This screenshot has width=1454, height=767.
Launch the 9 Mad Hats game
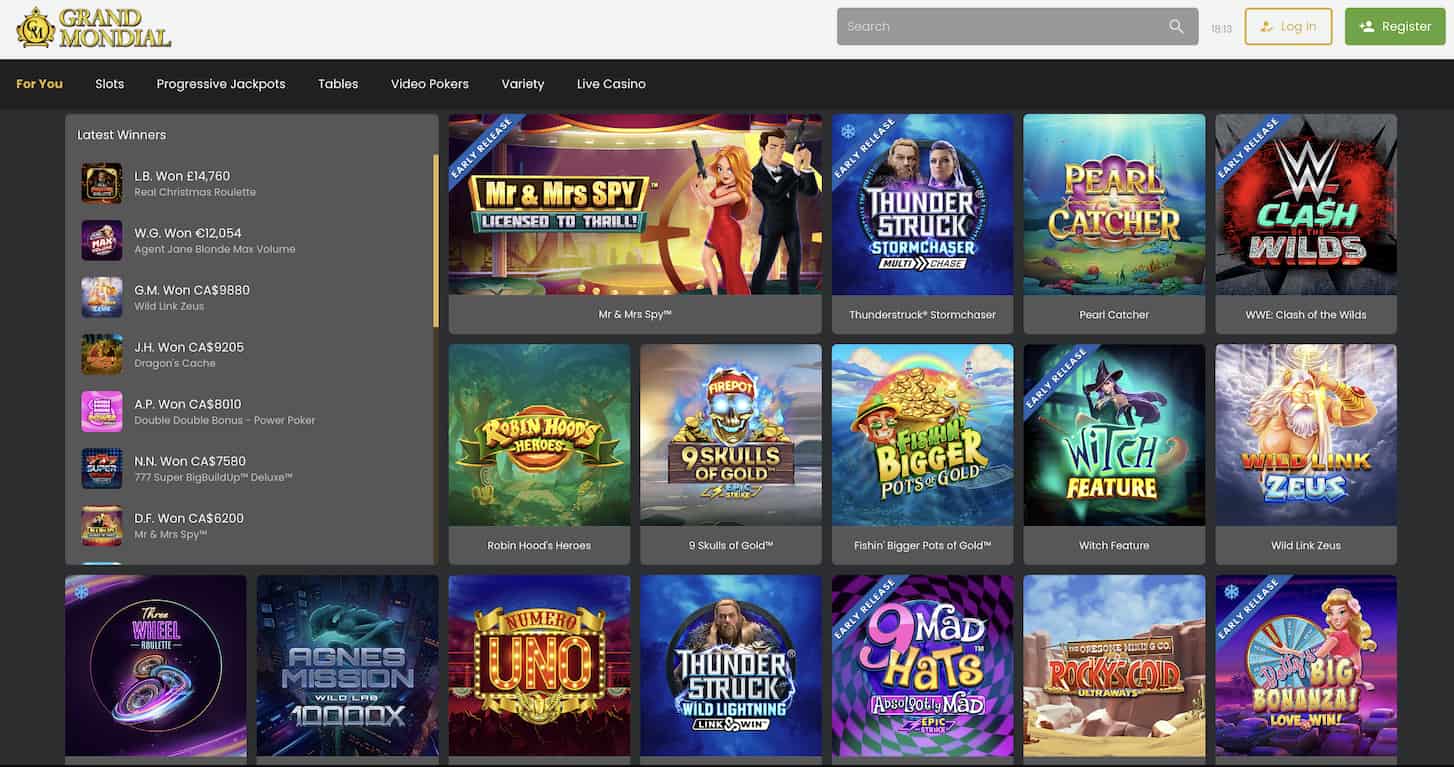(x=922, y=665)
